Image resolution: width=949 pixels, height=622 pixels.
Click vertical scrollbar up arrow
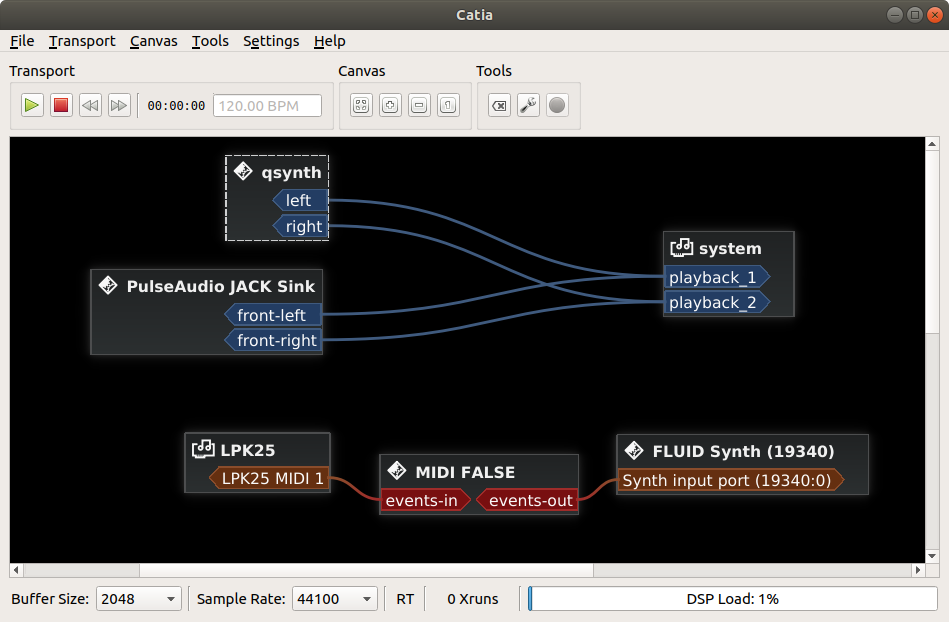[932, 144]
